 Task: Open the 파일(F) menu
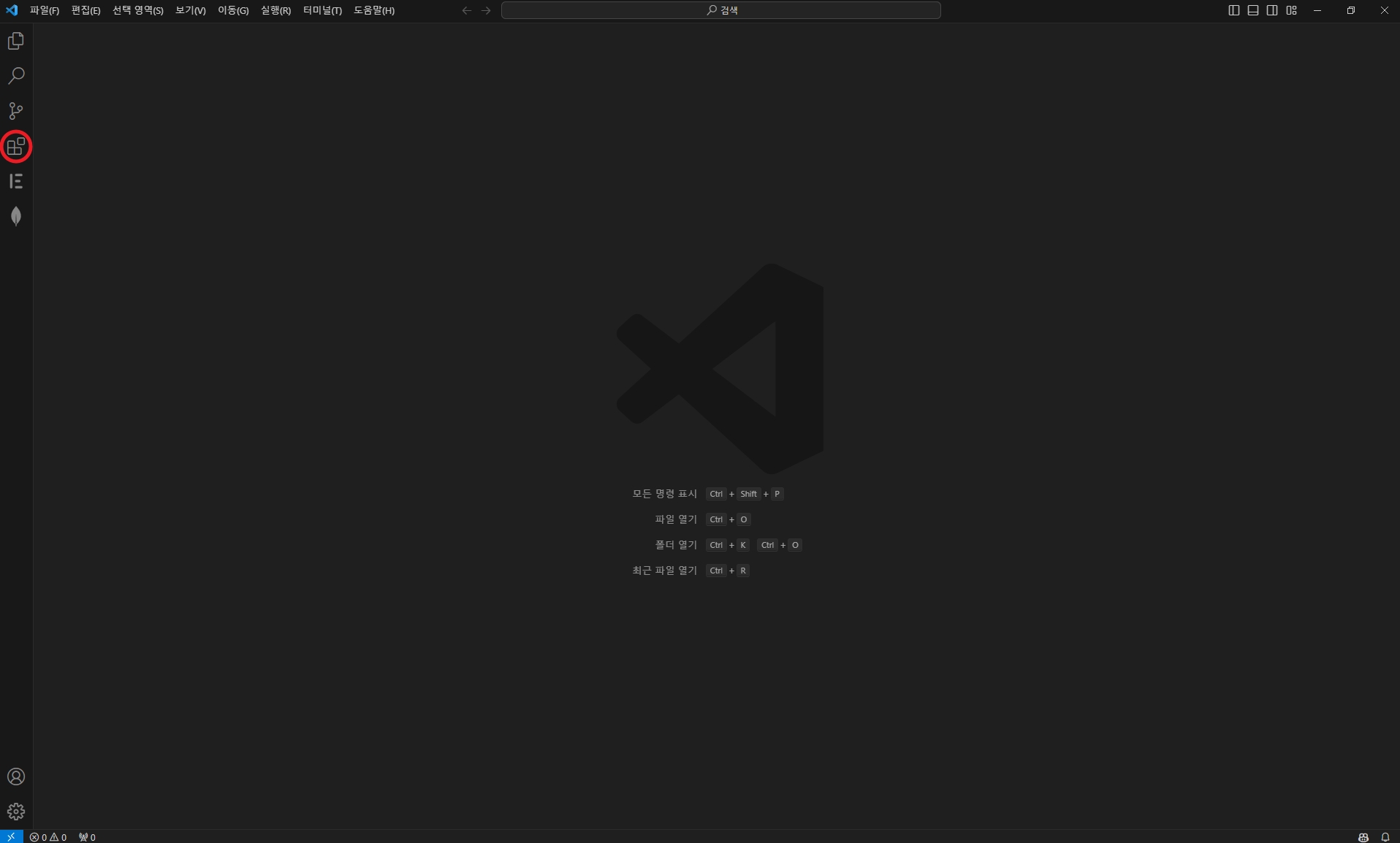[x=45, y=10]
